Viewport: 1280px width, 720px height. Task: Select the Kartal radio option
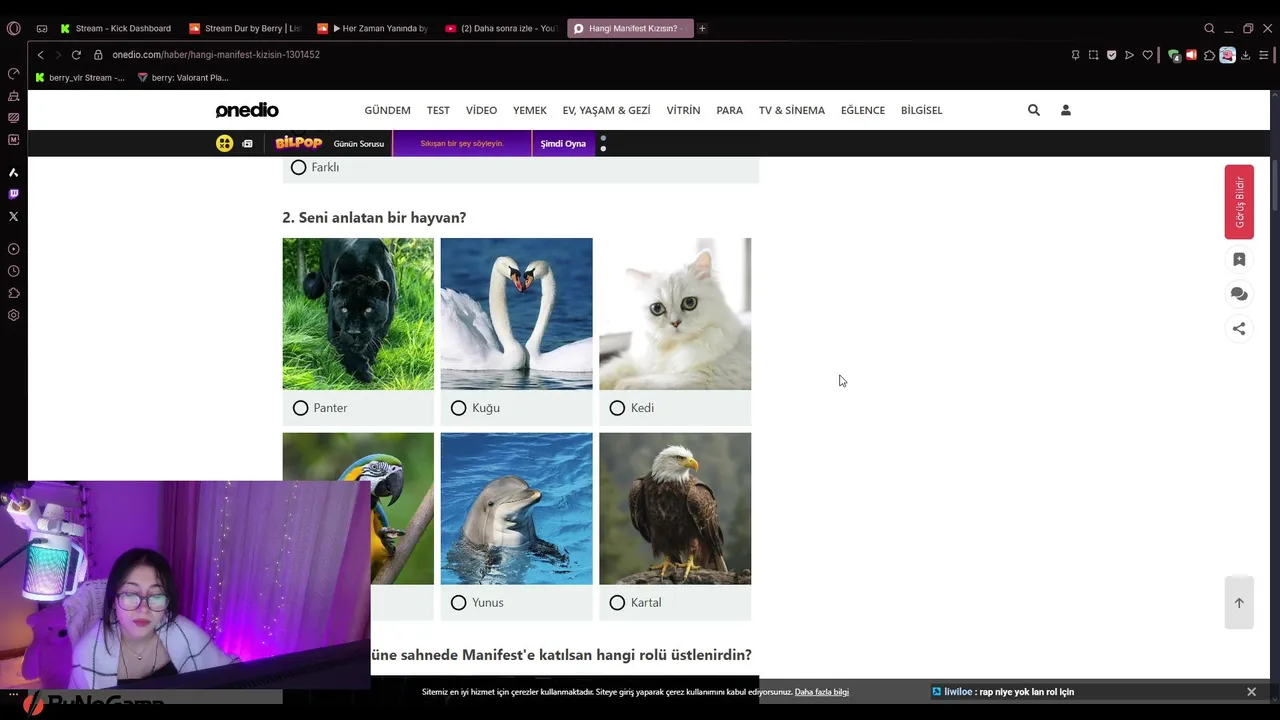[x=617, y=603]
